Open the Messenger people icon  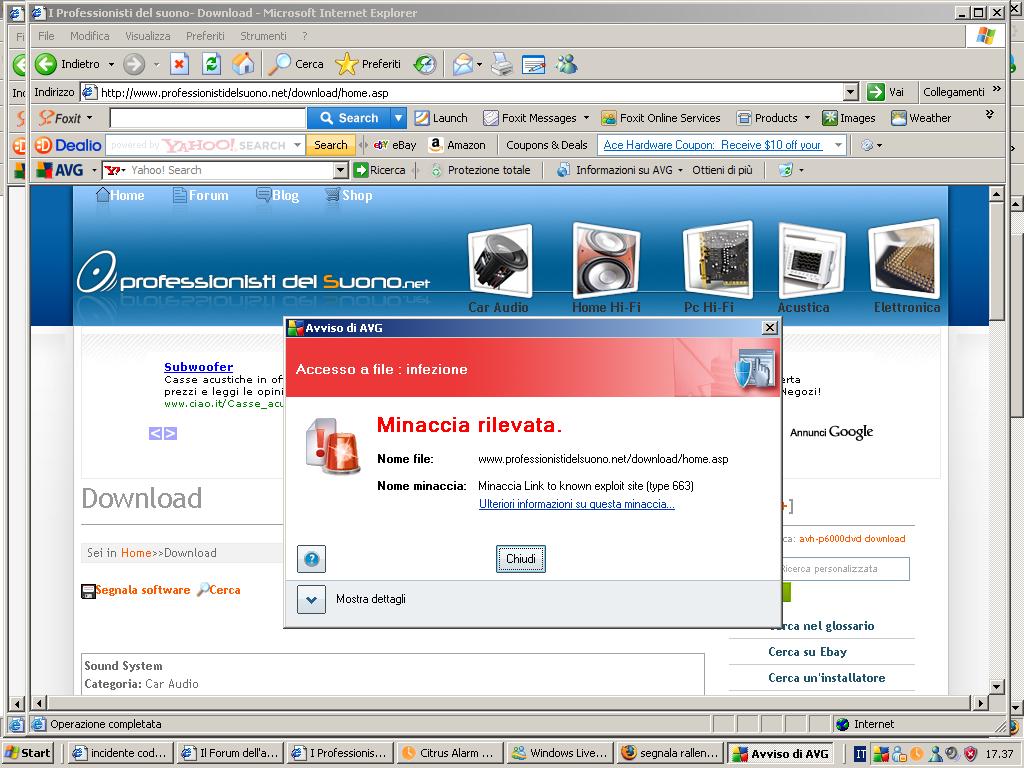[x=567, y=64]
